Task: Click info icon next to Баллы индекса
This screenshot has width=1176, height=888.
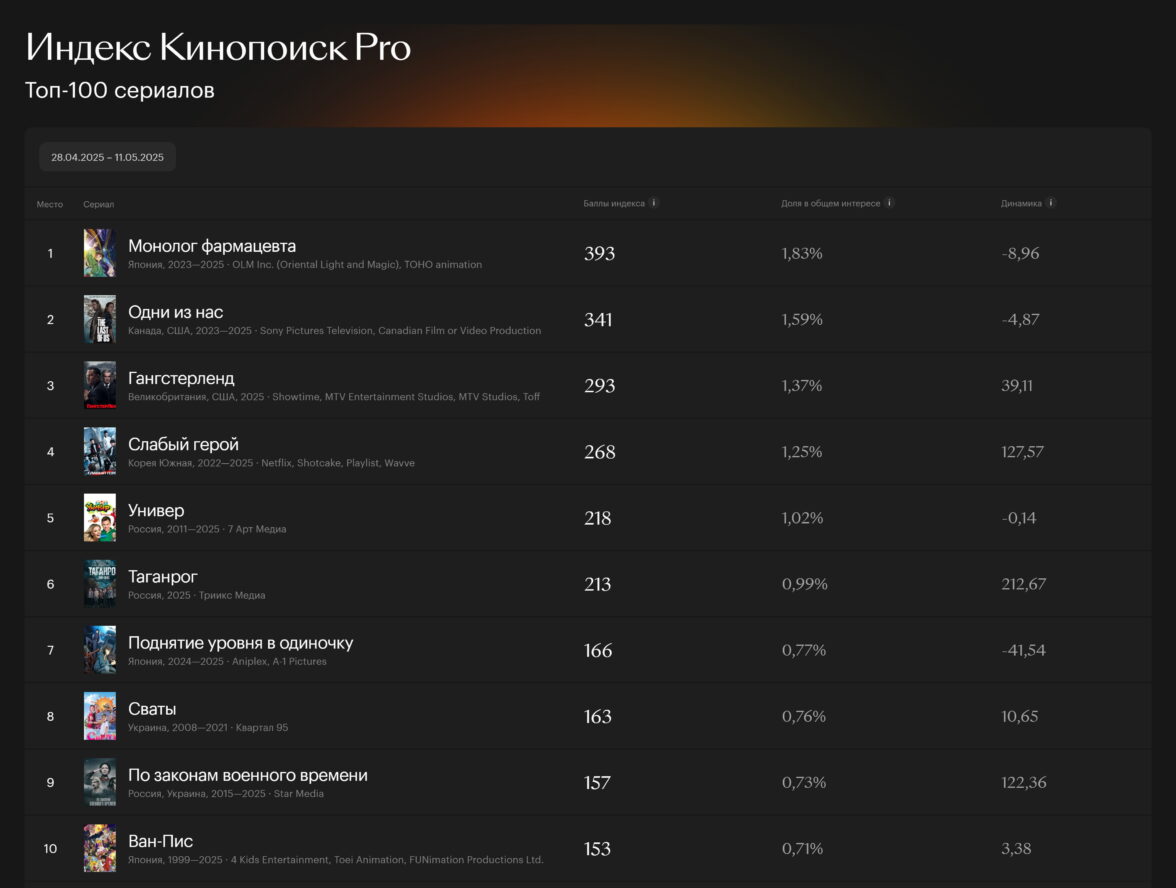Action: click(x=654, y=203)
